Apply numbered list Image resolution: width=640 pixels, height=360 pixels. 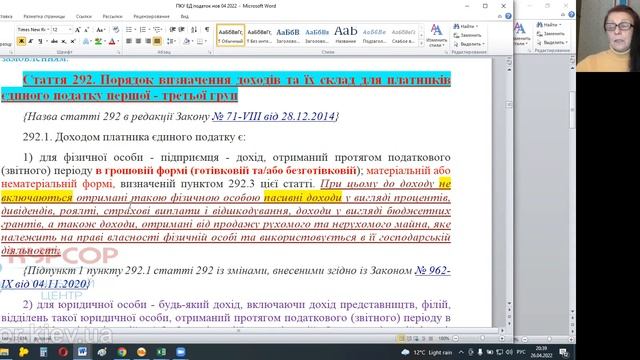point(143,29)
